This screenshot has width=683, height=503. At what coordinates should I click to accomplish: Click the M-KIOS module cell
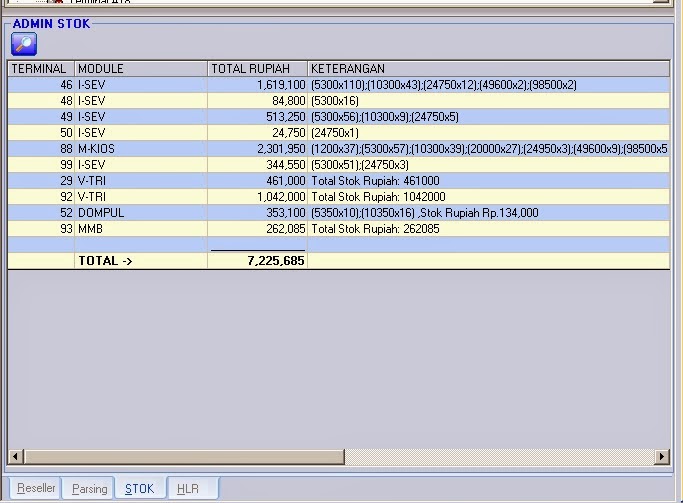(x=141, y=149)
